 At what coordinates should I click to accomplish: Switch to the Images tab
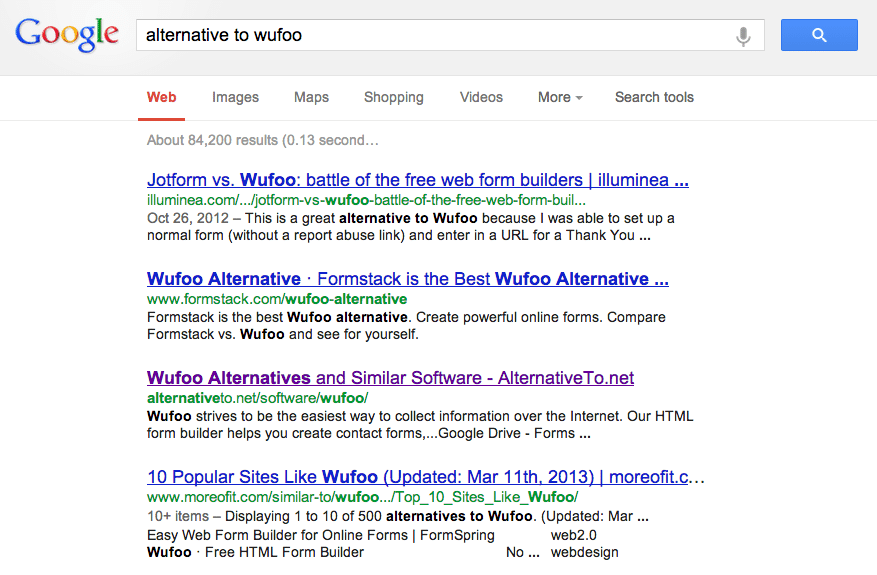235,97
